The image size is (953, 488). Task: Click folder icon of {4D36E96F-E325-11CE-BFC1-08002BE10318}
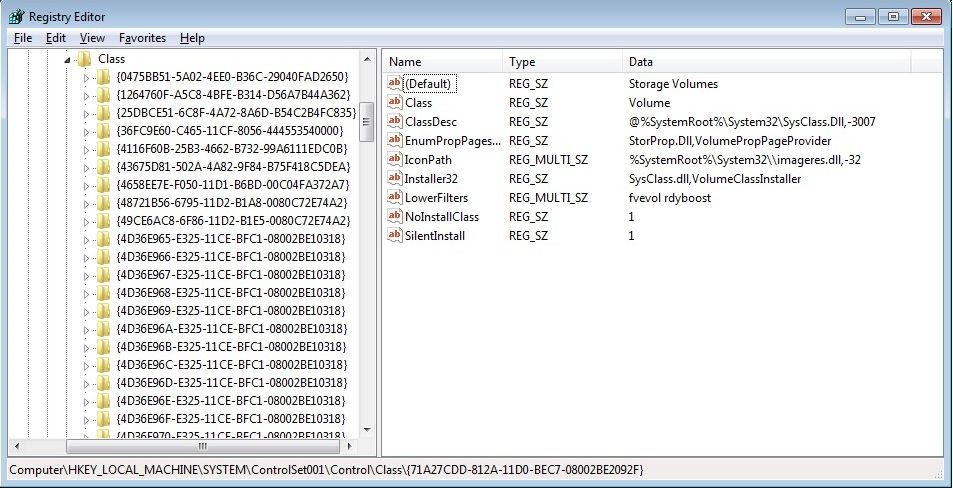coord(103,419)
